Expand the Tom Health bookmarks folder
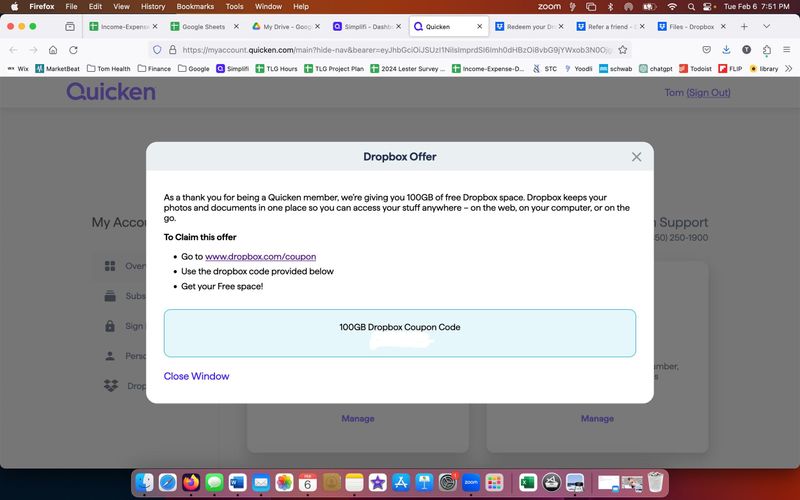Screen dimensions: 800x500 (x=109, y=68)
